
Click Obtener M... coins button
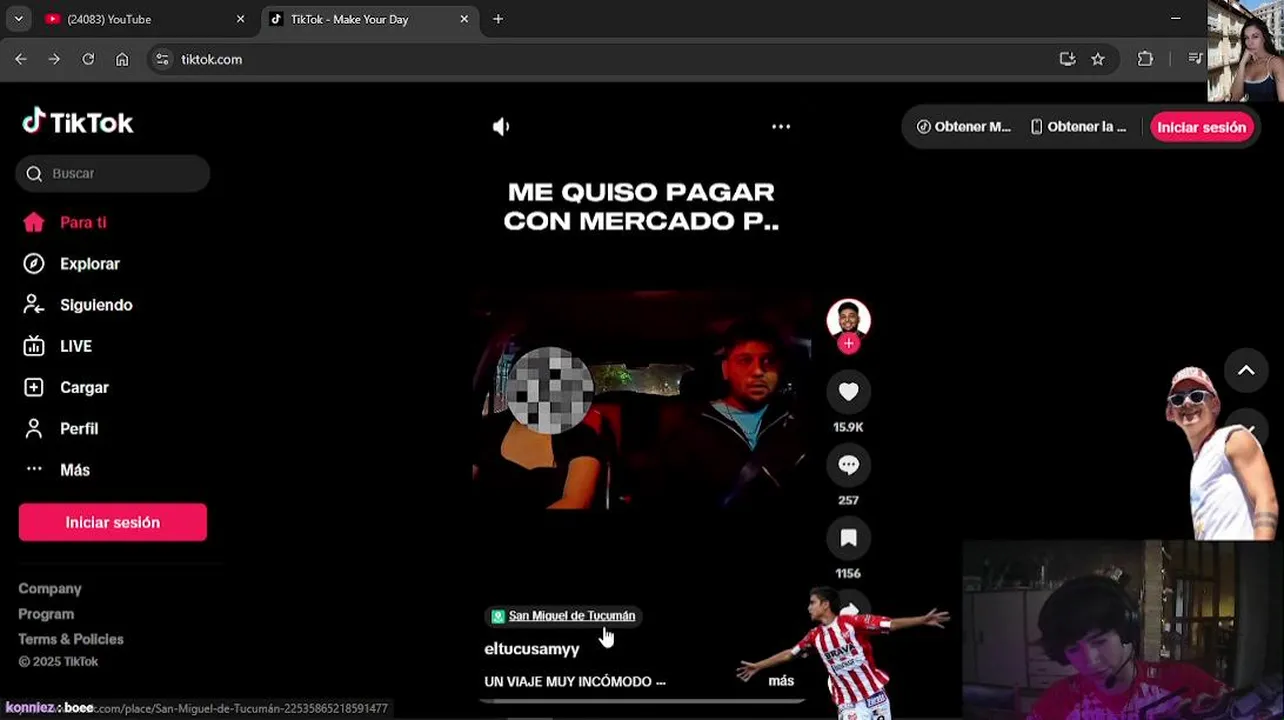pos(964,127)
